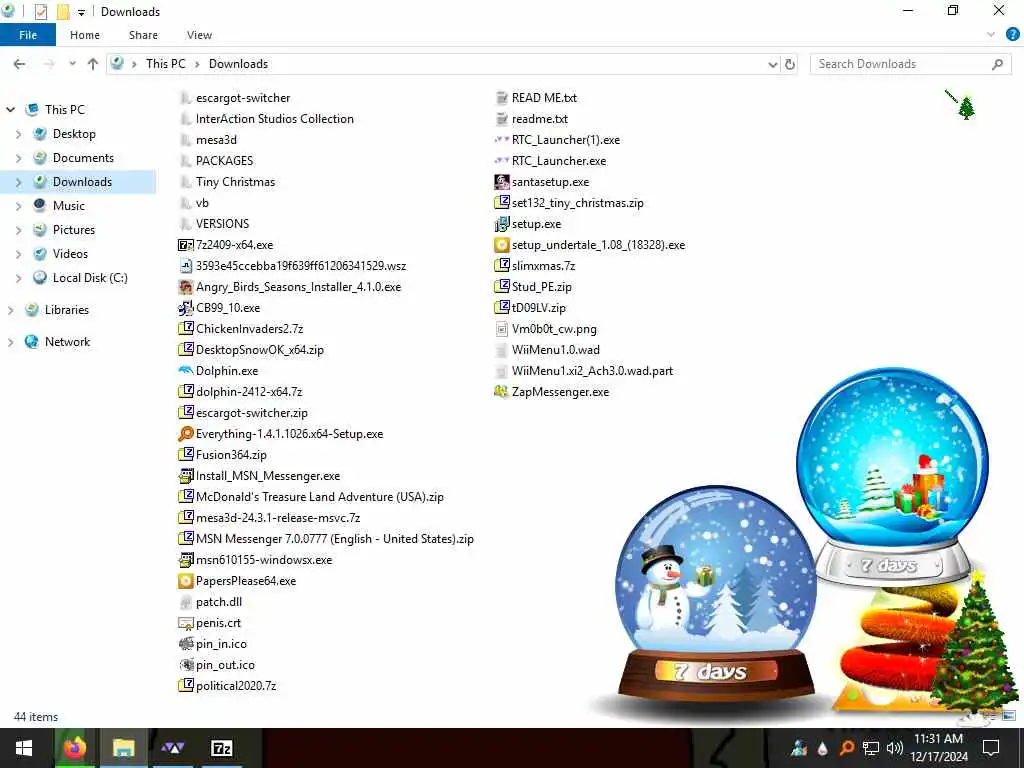Select the setup.exe icon
This screenshot has width=1024, height=768.
point(502,224)
